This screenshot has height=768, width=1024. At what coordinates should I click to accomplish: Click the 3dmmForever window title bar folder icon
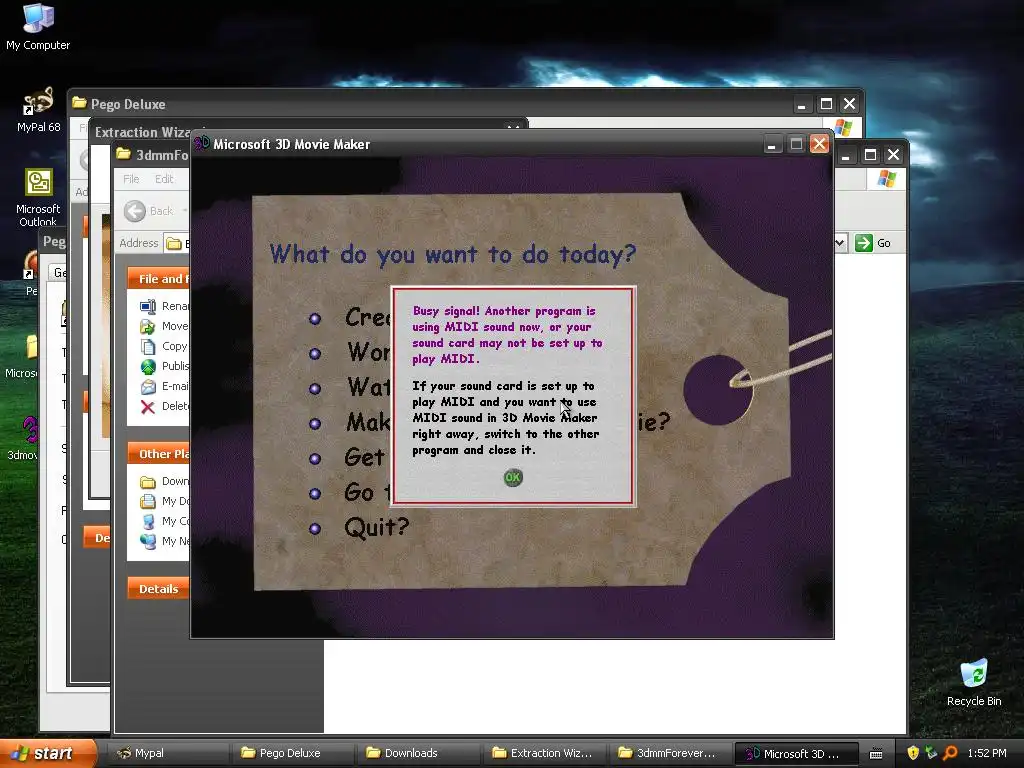coord(123,154)
